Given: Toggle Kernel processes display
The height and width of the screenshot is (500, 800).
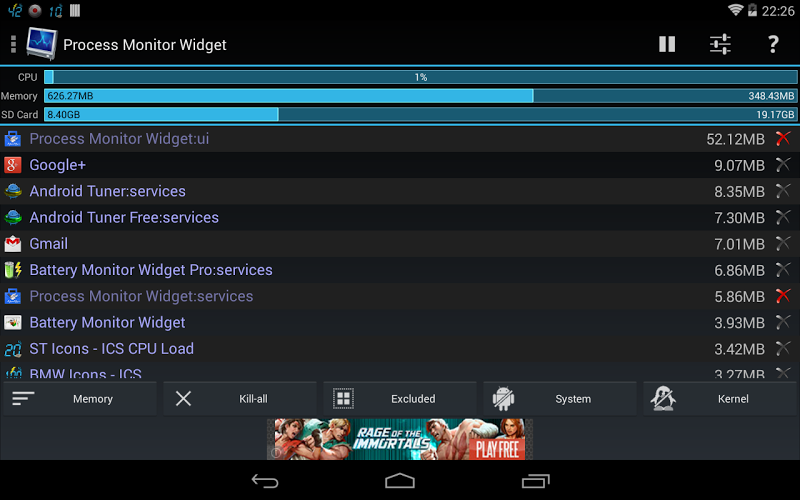Looking at the screenshot, I should [720, 399].
